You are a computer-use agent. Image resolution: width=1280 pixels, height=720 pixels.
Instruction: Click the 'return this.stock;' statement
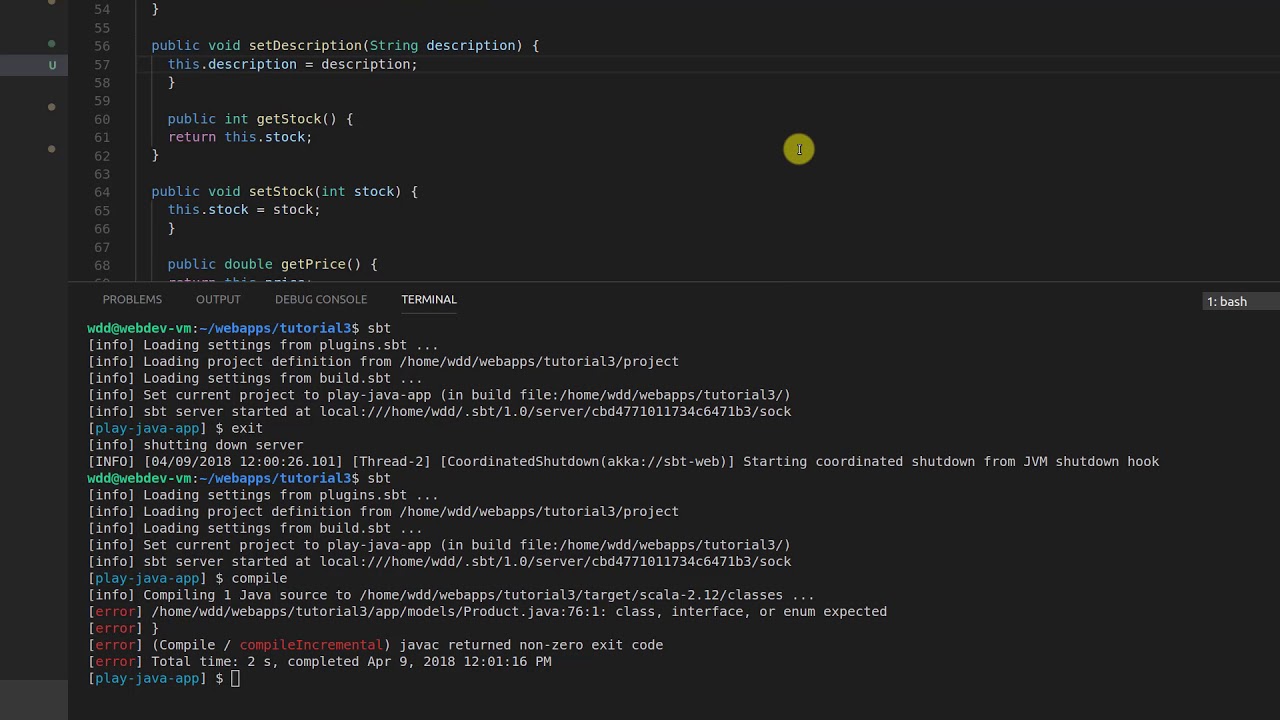tap(240, 137)
